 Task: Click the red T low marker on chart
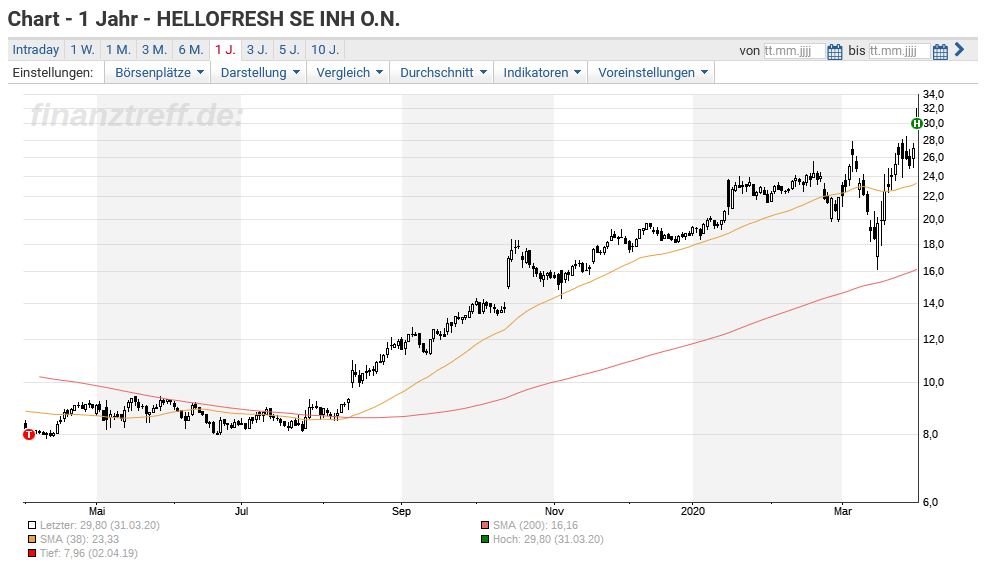pyautogui.click(x=29, y=434)
